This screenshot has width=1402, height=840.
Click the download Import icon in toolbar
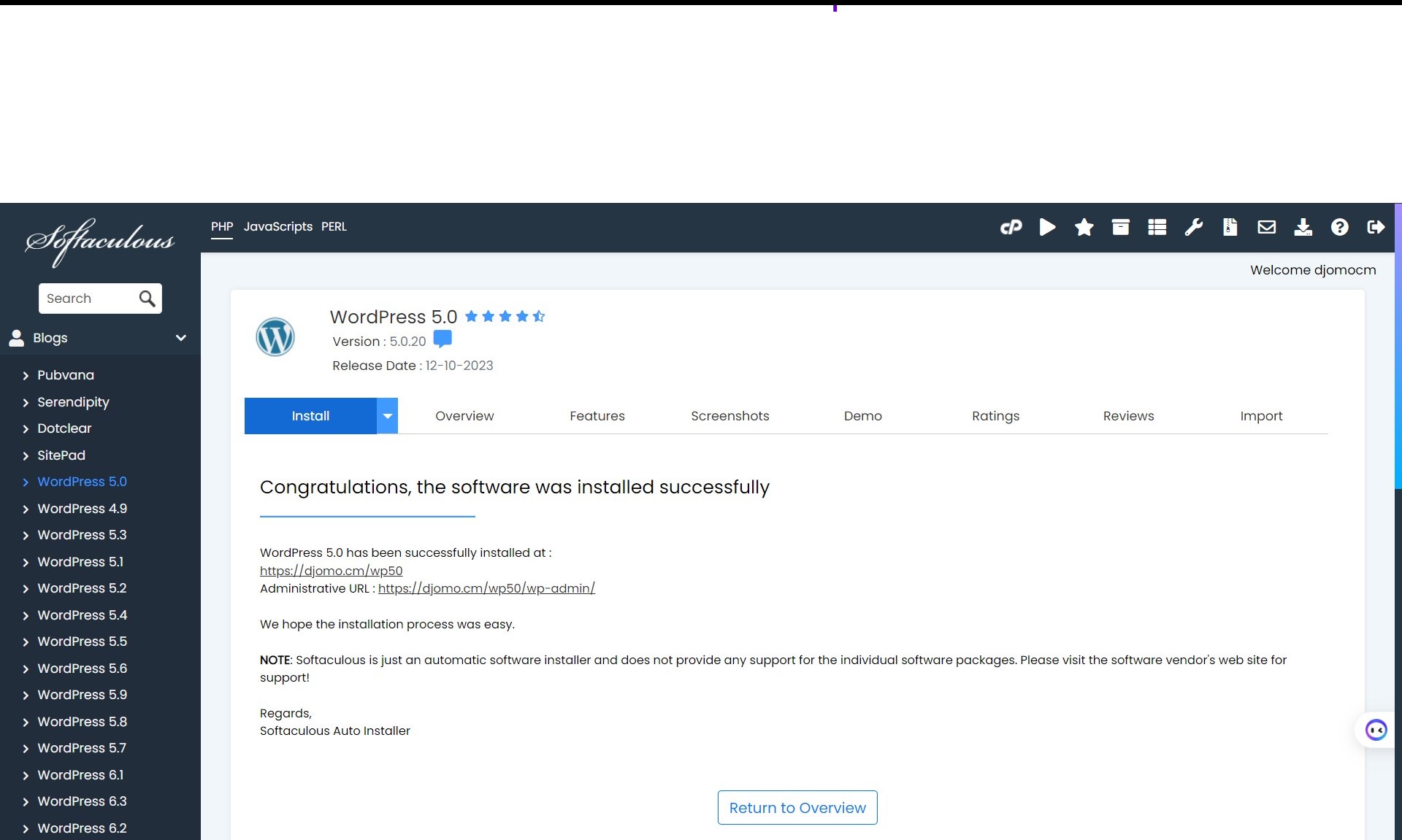pyautogui.click(x=1303, y=227)
